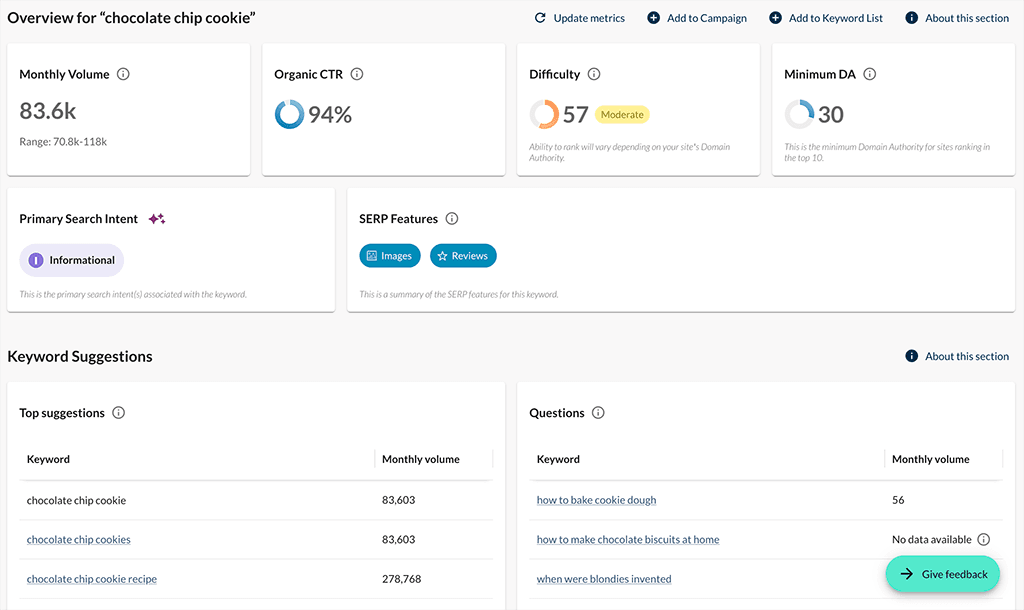Open how to make chocolate biscuits at home
This screenshot has width=1024, height=610.
(628, 539)
